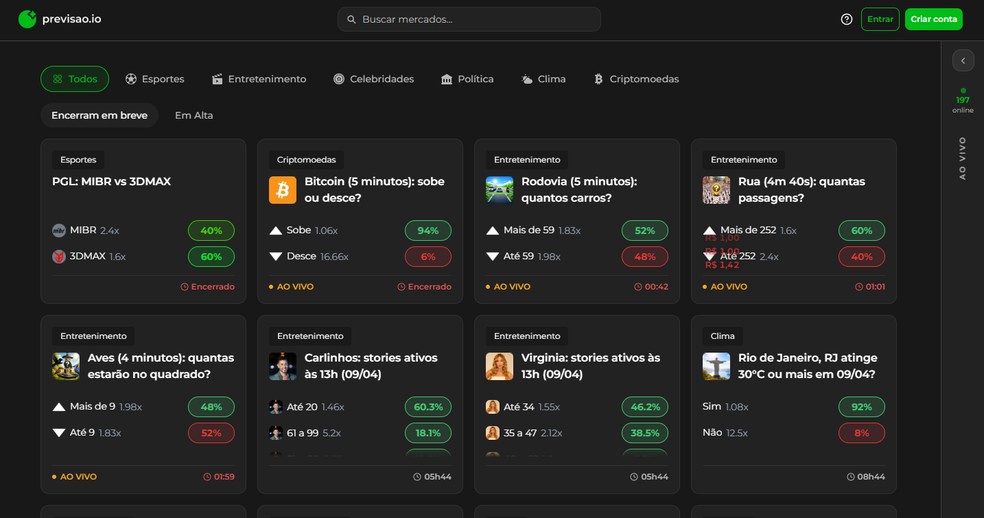
Task: Open Rio de Janeiro 30°C market title
Action: (808, 366)
